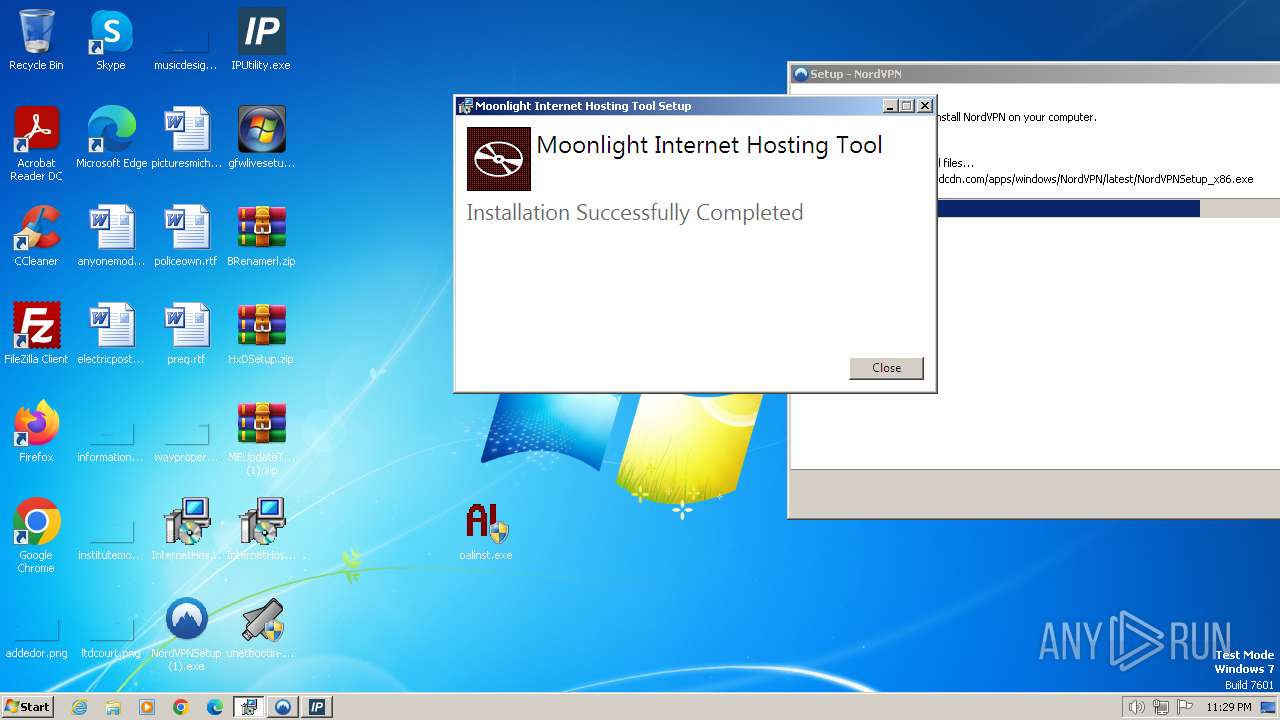Select the BRenamerl.zip archive icon
The image size is (1280, 720).
click(x=261, y=236)
